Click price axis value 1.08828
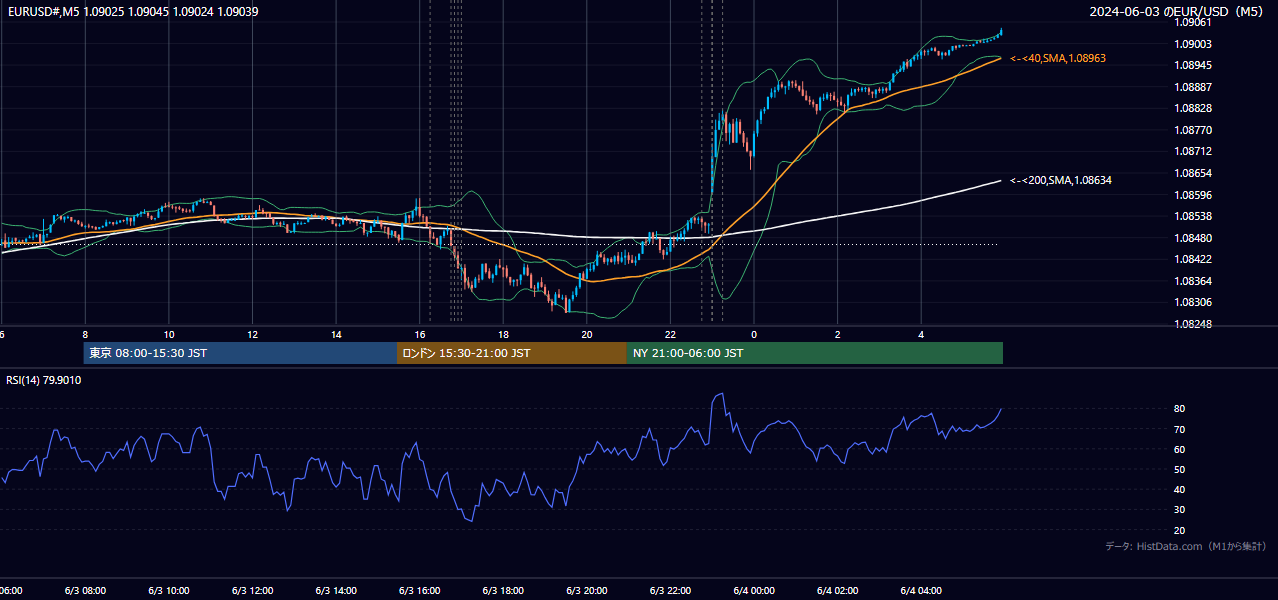Viewport: 1278px width, 600px height. 1193,108
